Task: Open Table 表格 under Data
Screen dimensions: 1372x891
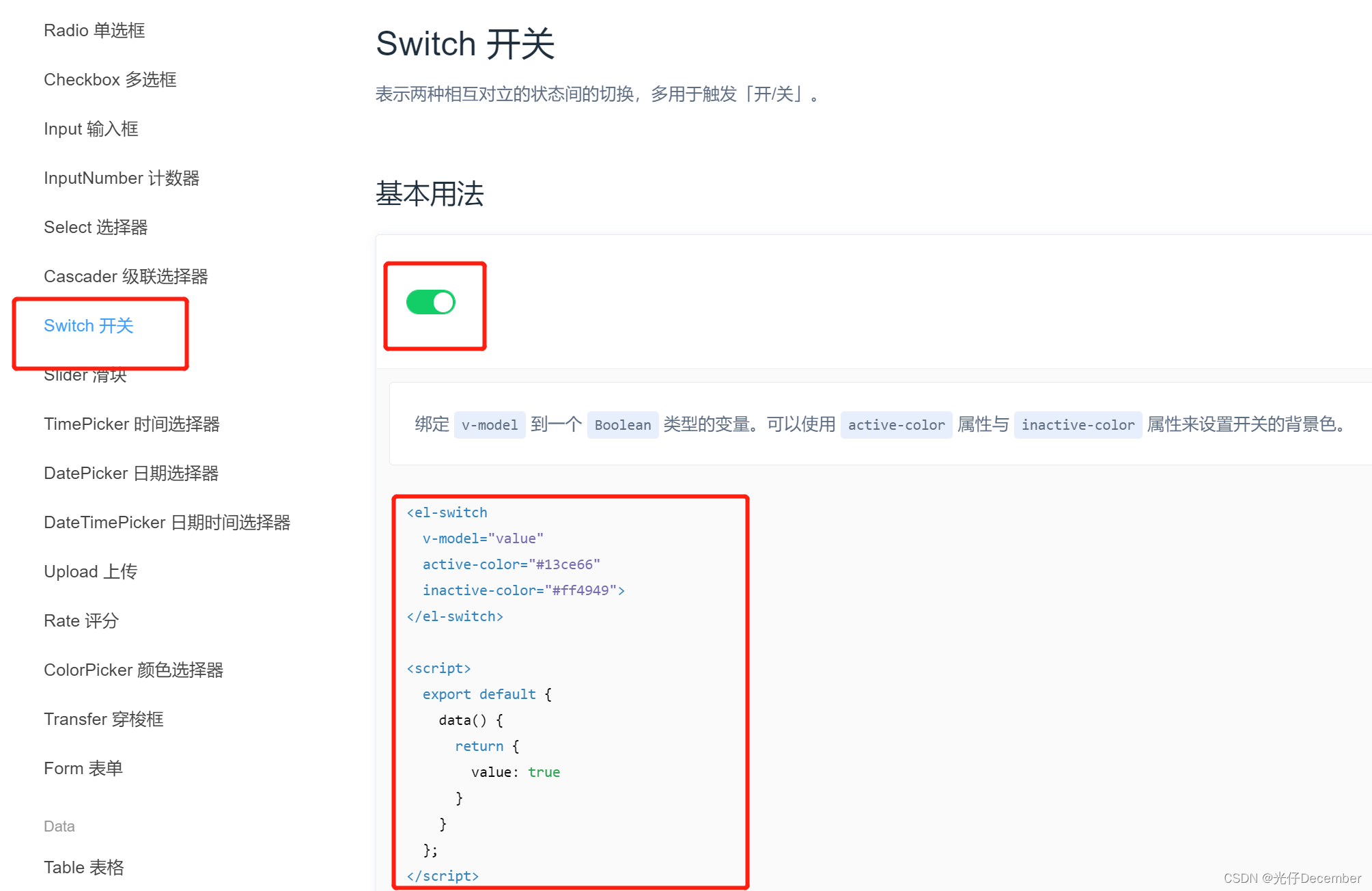Action: (x=84, y=868)
